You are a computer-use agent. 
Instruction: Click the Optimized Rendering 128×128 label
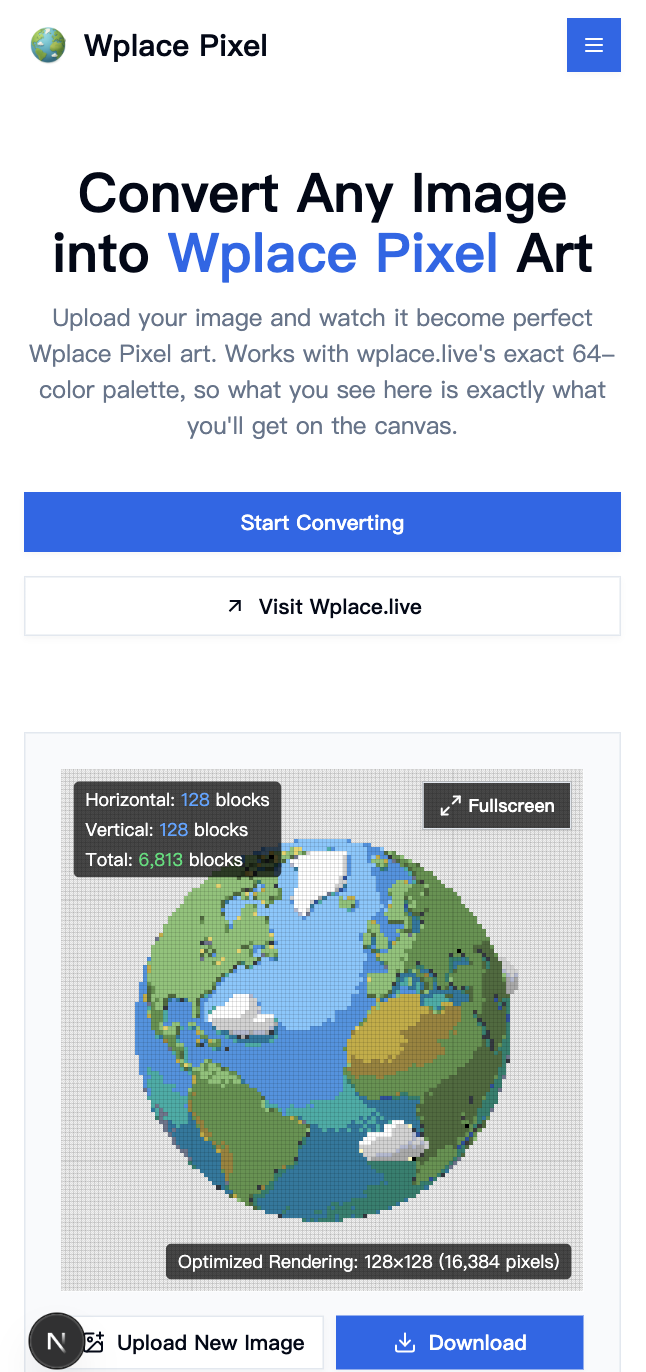click(x=368, y=1262)
